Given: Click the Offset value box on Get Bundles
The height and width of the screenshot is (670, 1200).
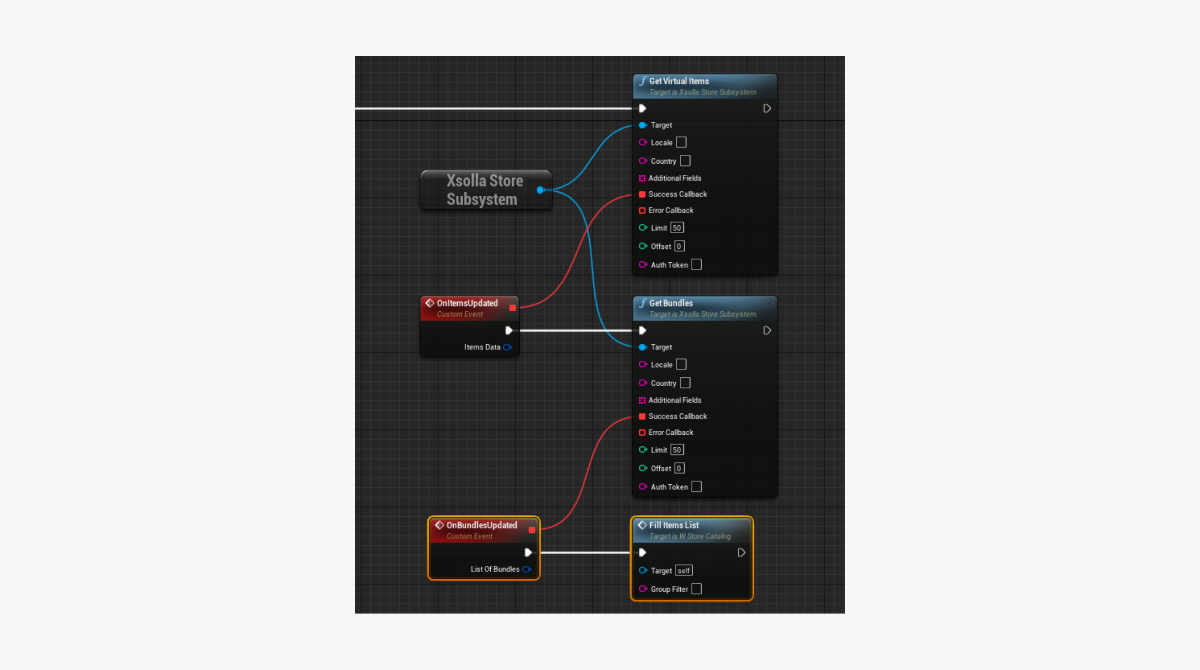Looking at the screenshot, I should [679, 468].
